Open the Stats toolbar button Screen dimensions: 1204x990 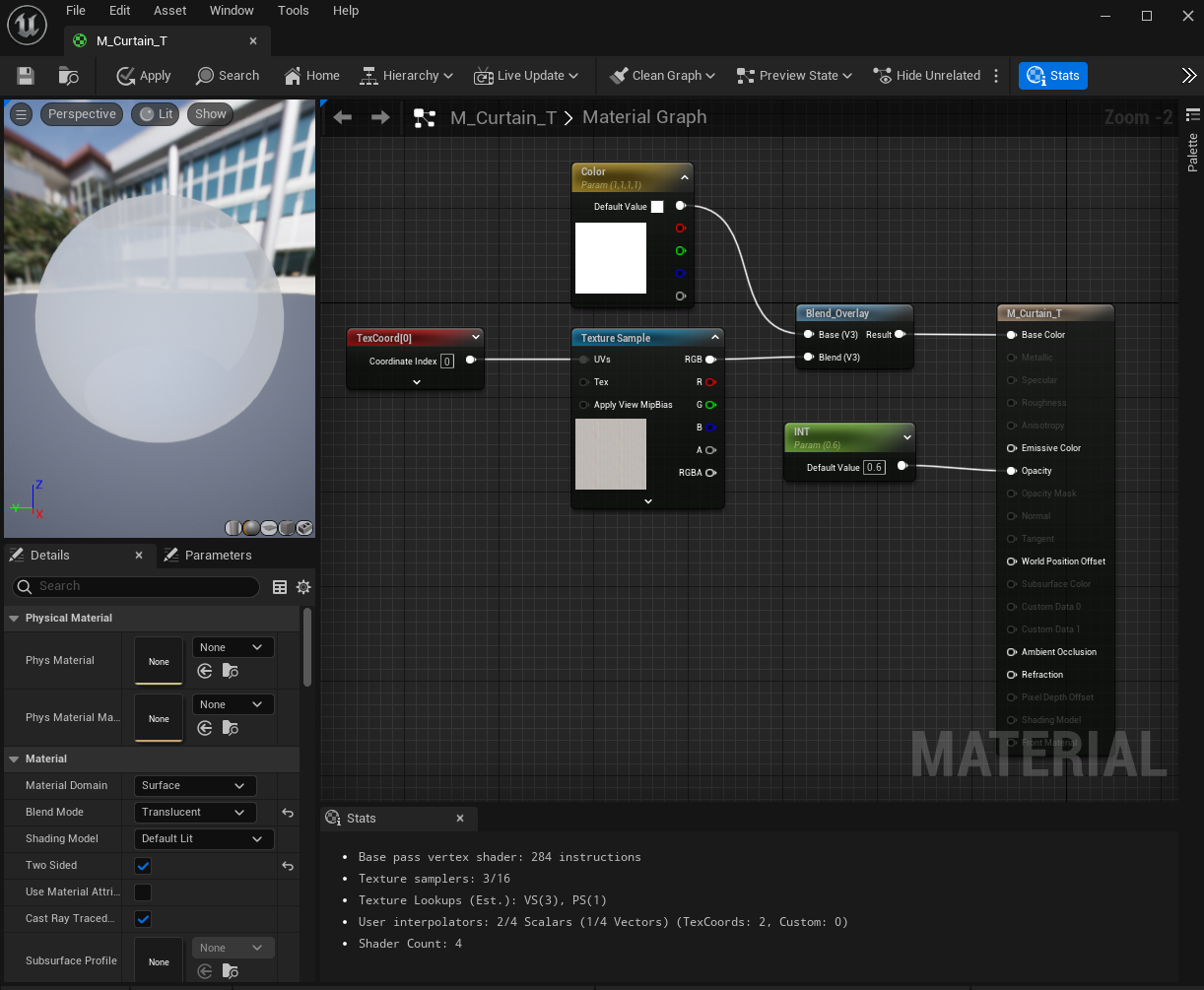[1053, 76]
